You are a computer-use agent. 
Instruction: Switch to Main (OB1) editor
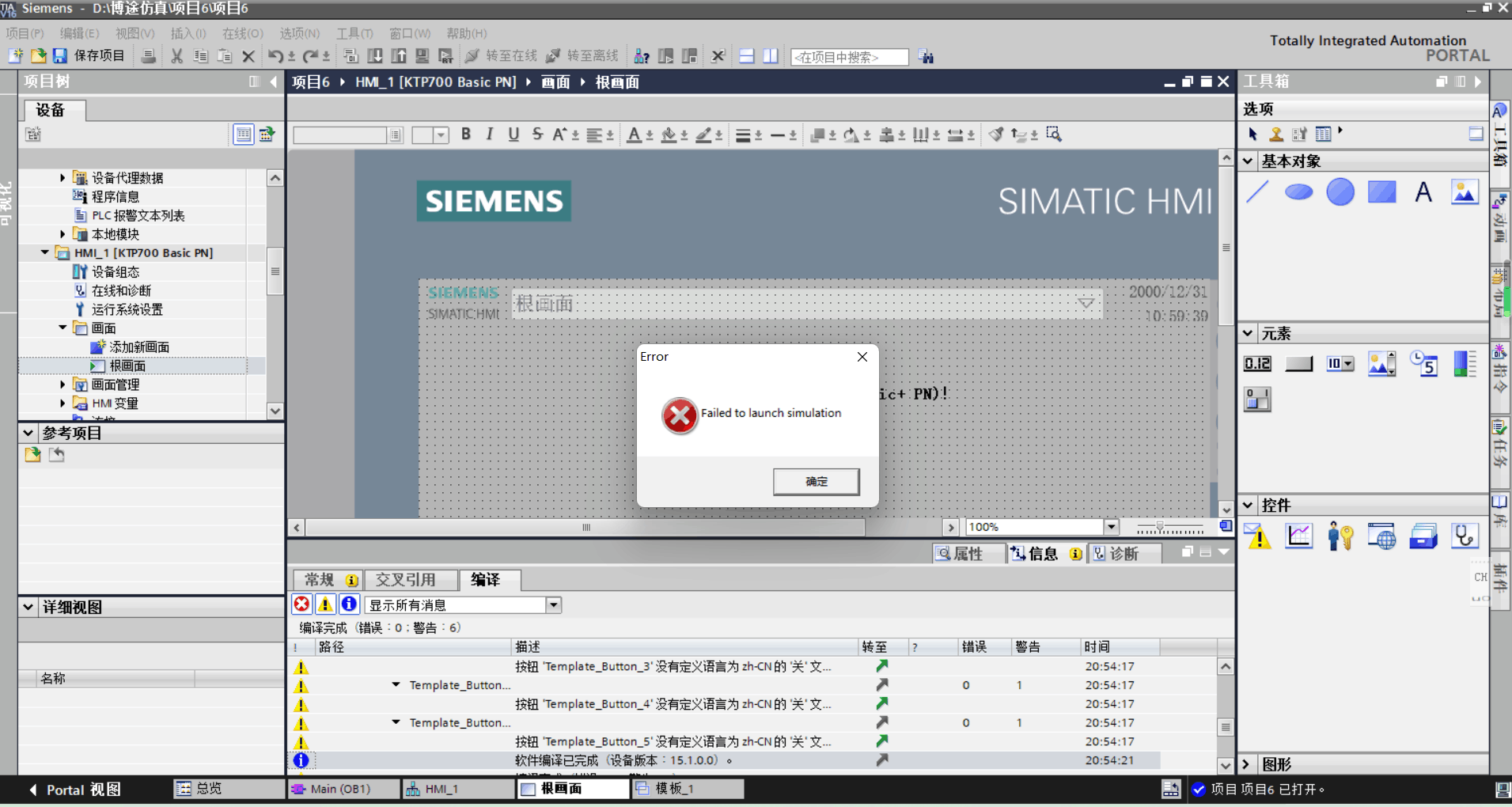(x=343, y=789)
